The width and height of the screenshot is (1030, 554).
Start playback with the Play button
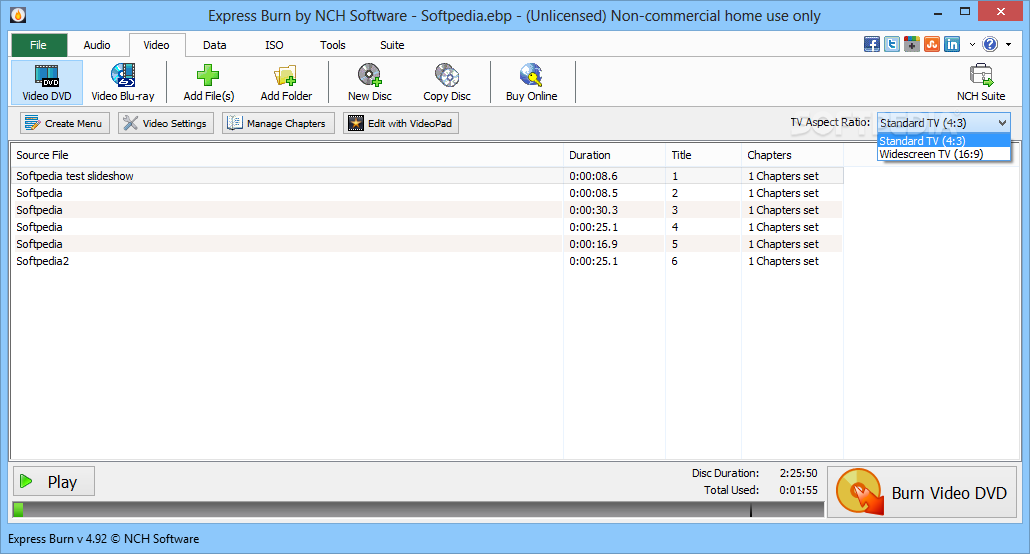pyautogui.click(x=54, y=482)
